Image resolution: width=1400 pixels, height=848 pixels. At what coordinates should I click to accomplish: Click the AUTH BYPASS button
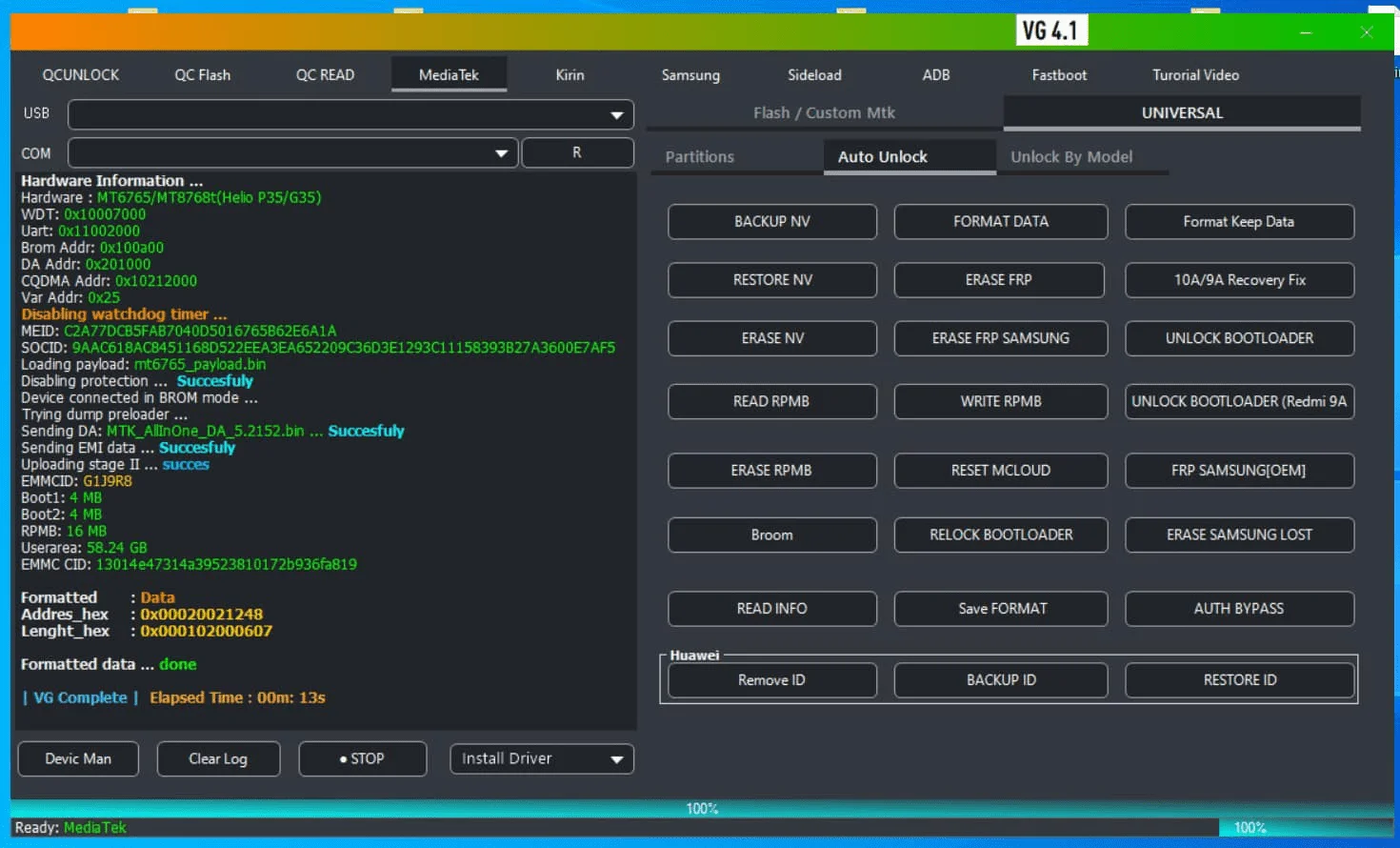click(1239, 609)
